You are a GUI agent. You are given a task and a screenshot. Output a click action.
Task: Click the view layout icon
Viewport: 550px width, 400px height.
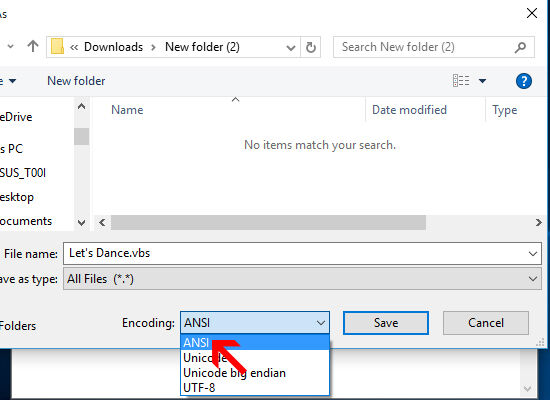point(461,81)
